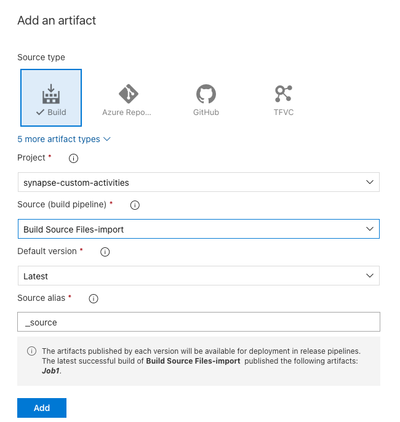Click the Build checkmark label

pos(51,112)
